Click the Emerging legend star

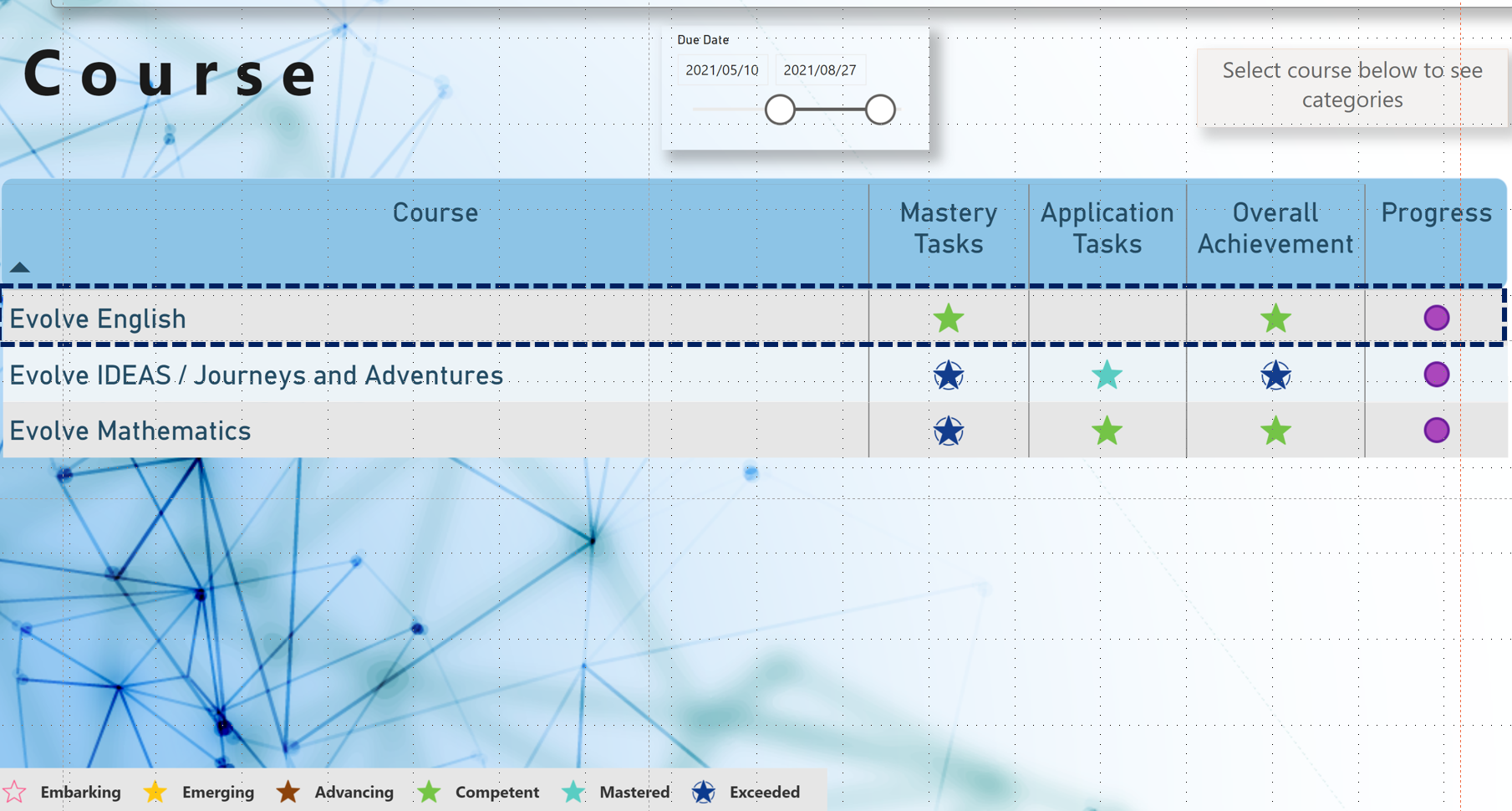[155, 791]
